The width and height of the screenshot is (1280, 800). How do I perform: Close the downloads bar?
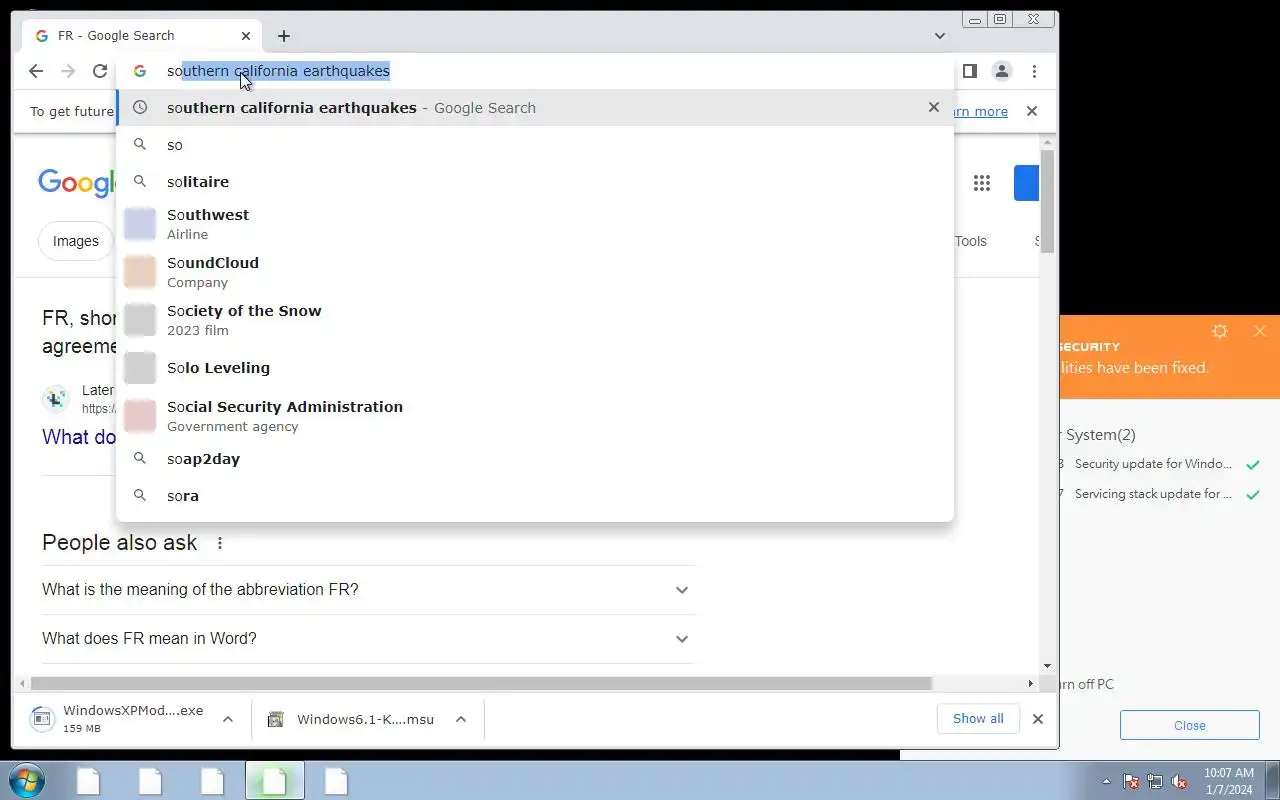1038,719
